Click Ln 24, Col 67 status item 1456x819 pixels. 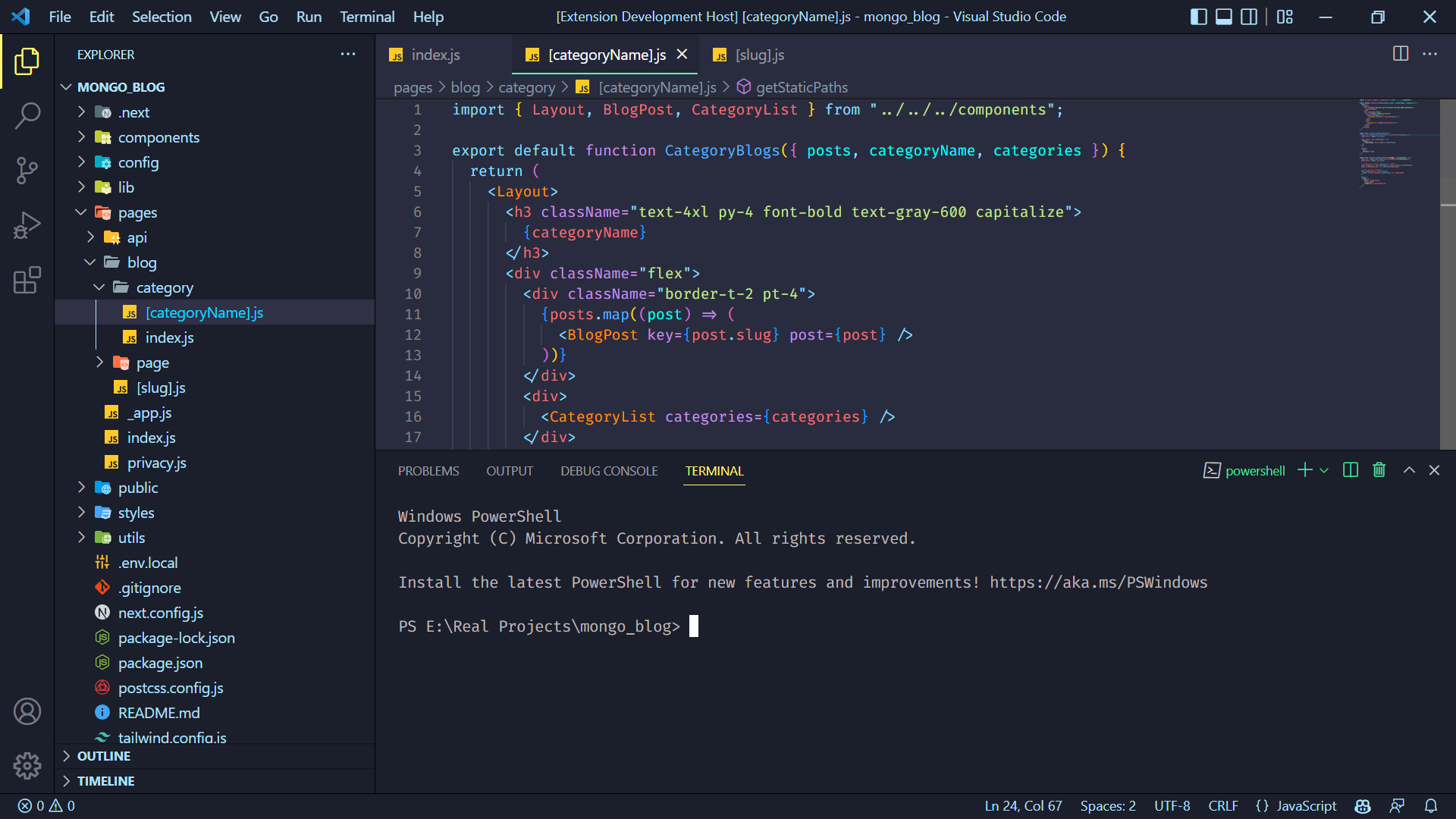tap(1023, 806)
